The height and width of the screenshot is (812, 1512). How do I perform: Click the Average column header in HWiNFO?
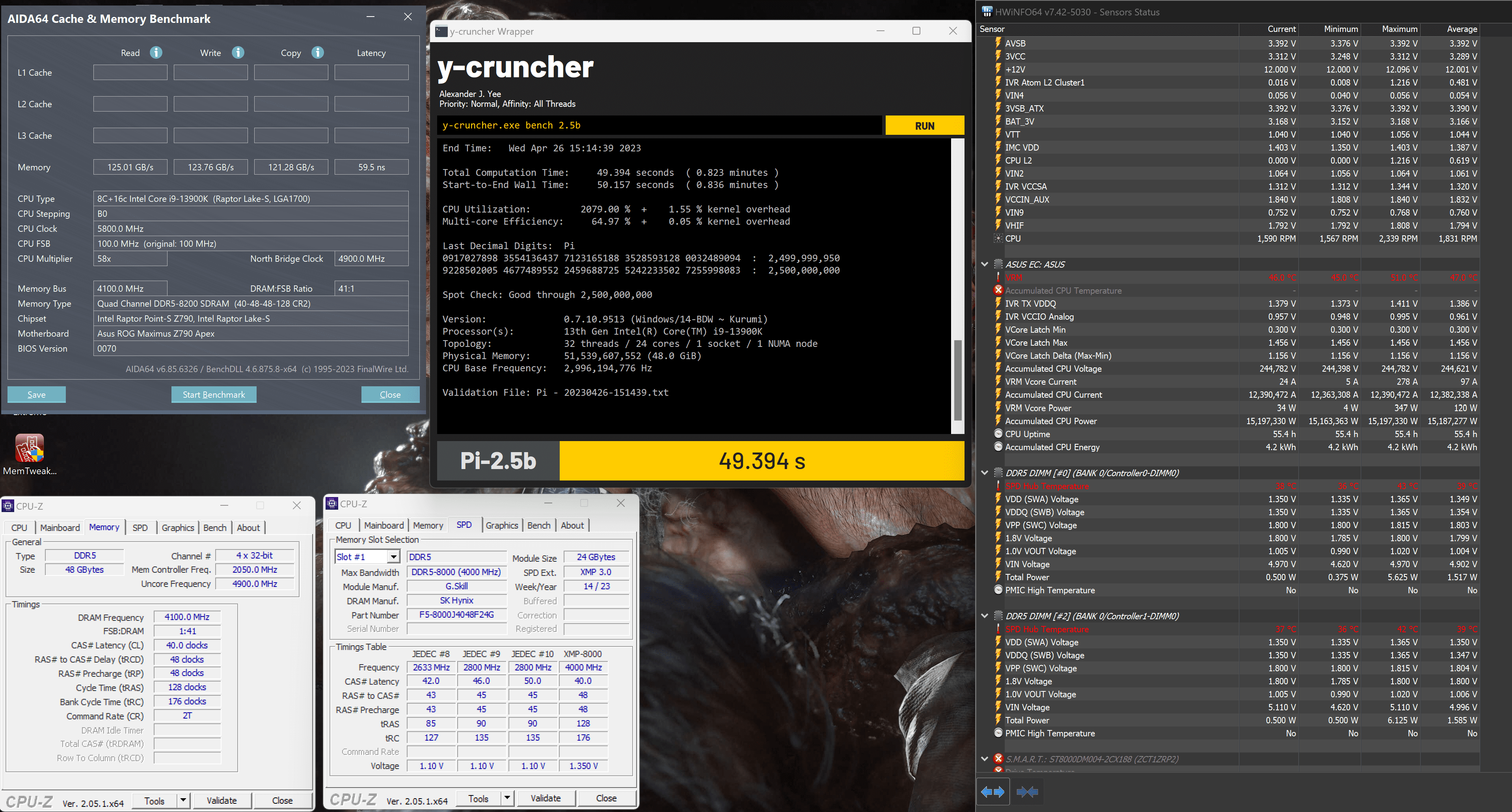tap(1451, 29)
